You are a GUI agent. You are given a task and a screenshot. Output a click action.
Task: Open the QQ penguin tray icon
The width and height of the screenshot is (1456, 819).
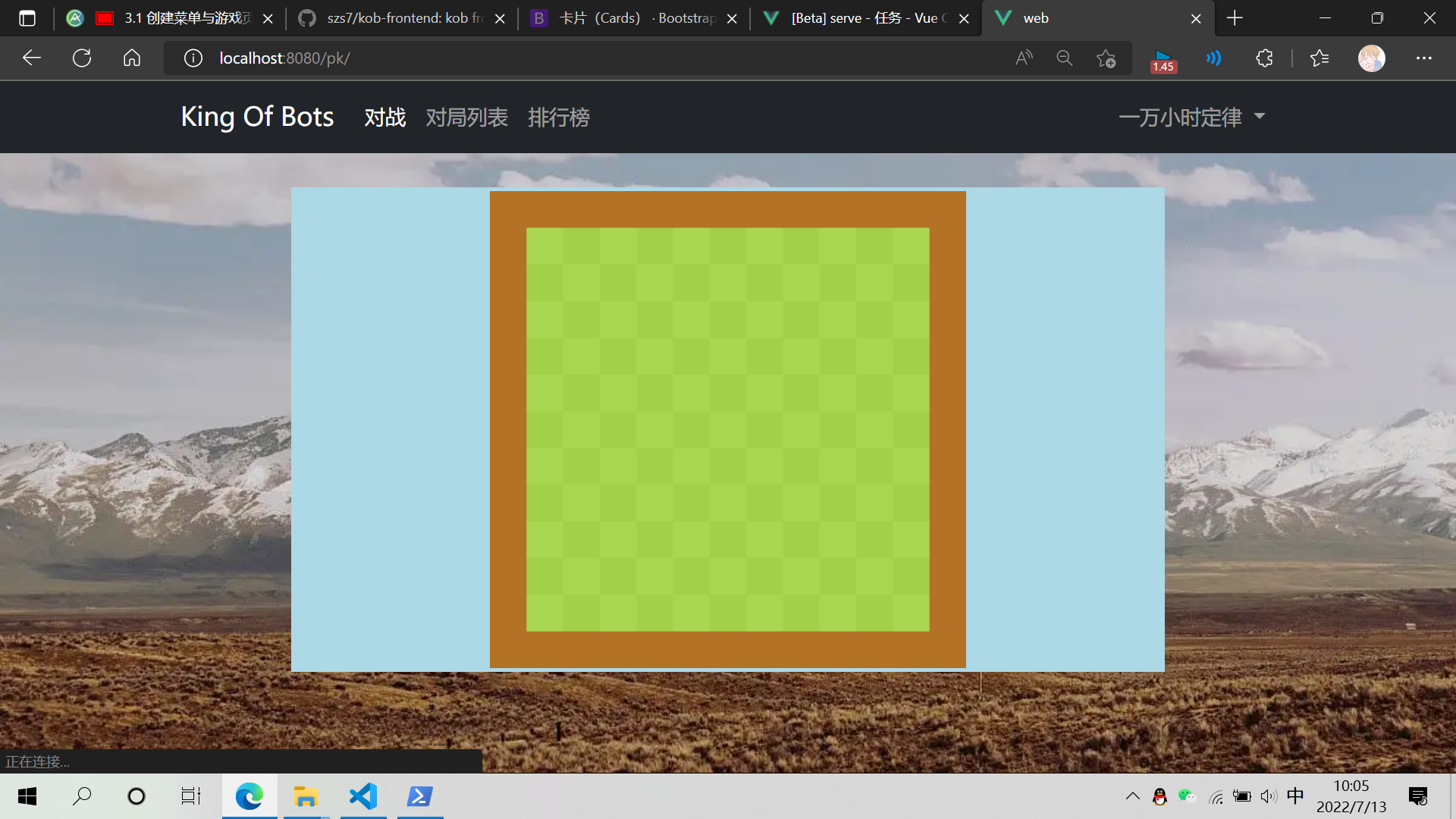pyautogui.click(x=1159, y=796)
